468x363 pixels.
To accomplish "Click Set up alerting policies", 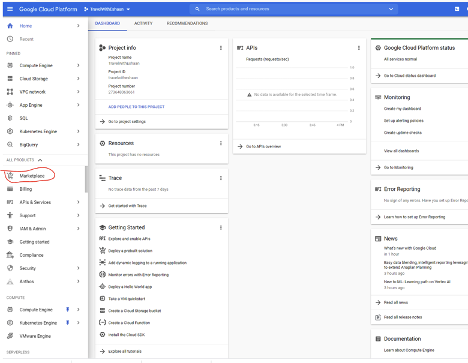I will (x=404, y=121).
